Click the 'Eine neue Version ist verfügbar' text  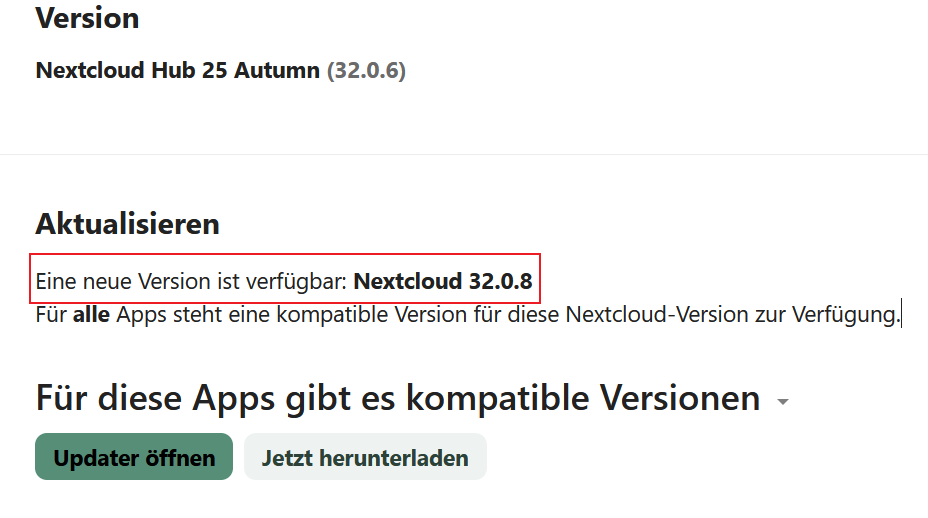pyautogui.click(x=191, y=281)
